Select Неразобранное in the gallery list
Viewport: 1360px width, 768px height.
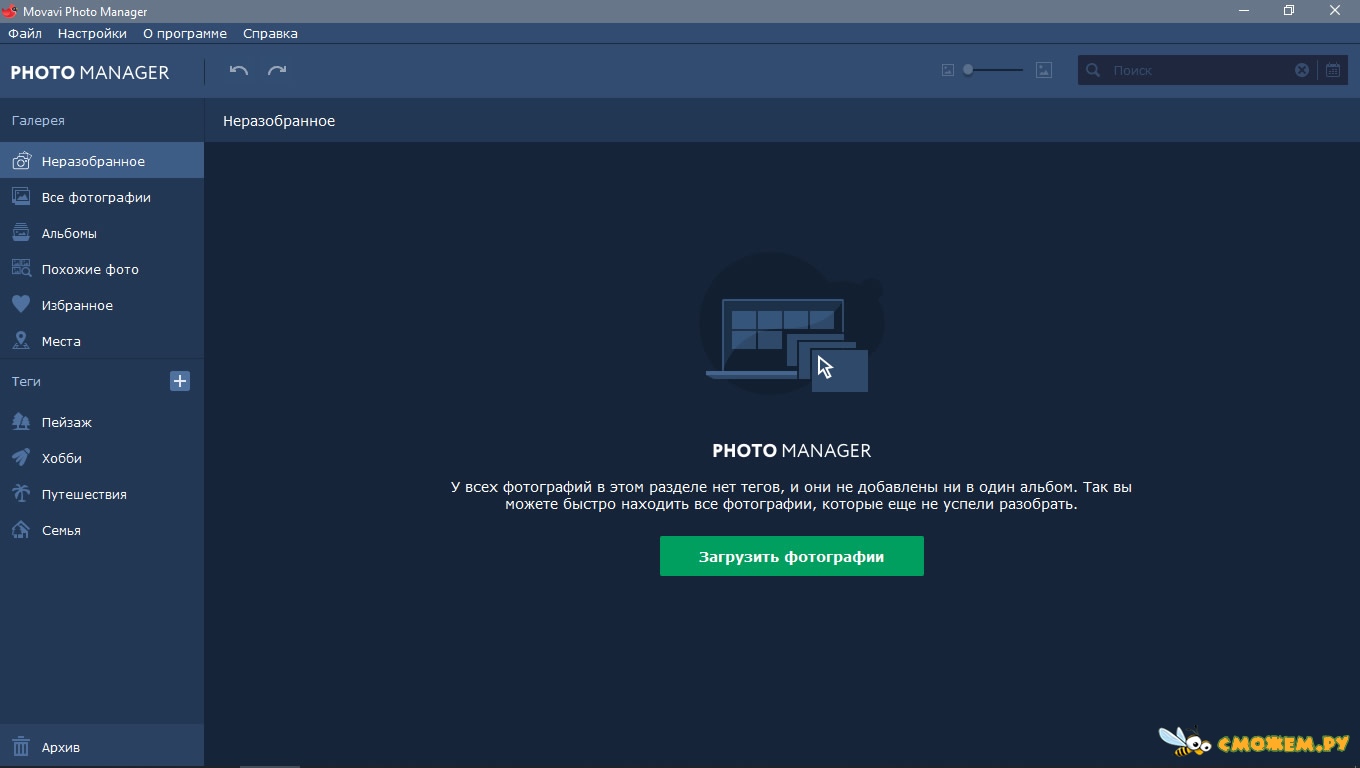(102, 161)
